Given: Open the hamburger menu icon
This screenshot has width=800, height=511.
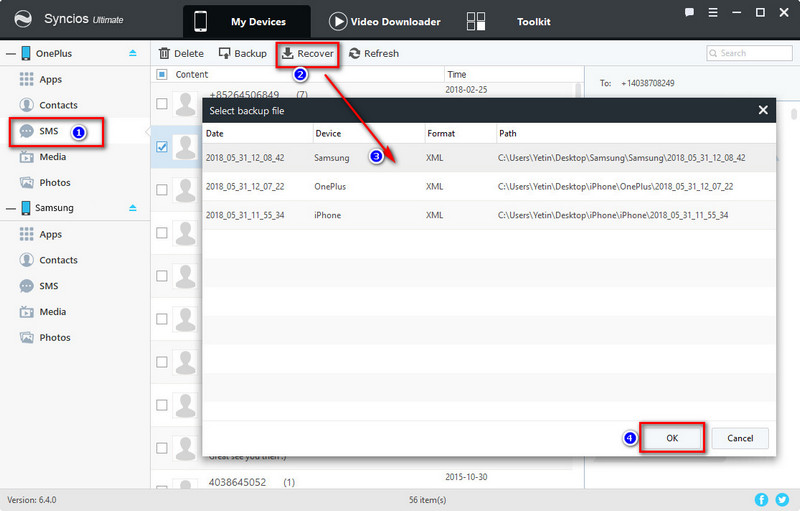Looking at the screenshot, I should (x=713, y=12).
